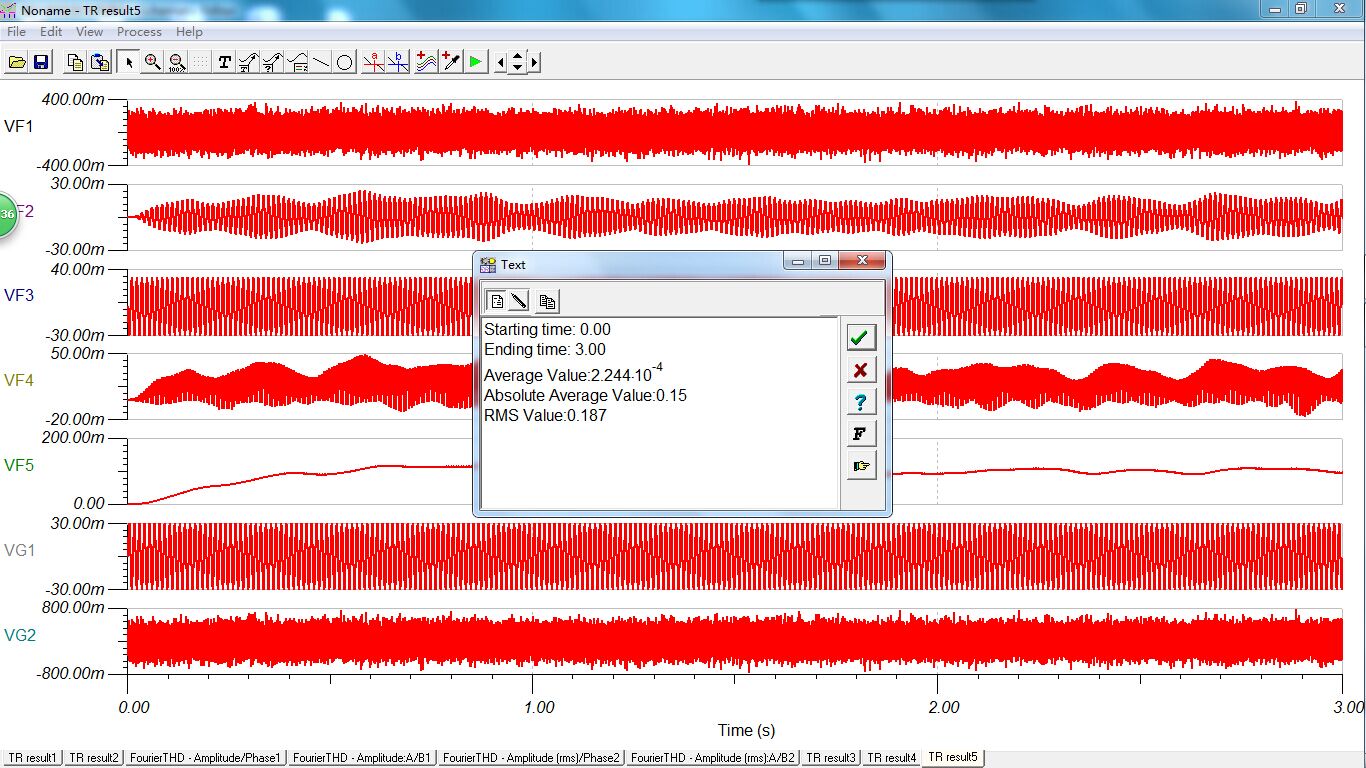
Task: Open the FourierTHD - Amplitude (rms)/Phase2 tab
Action: 532,758
